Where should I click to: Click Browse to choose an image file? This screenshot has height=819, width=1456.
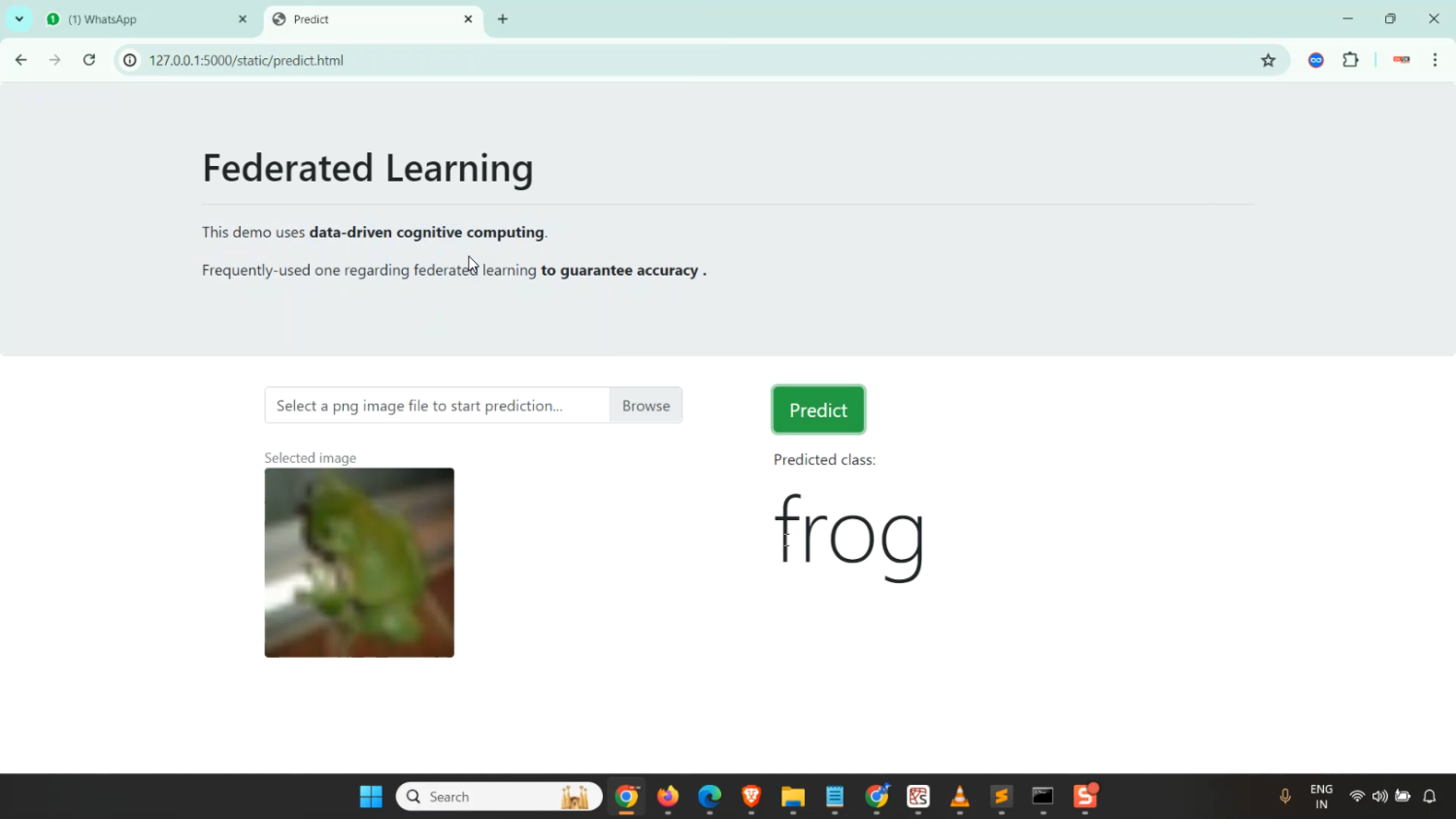[x=645, y=406]
